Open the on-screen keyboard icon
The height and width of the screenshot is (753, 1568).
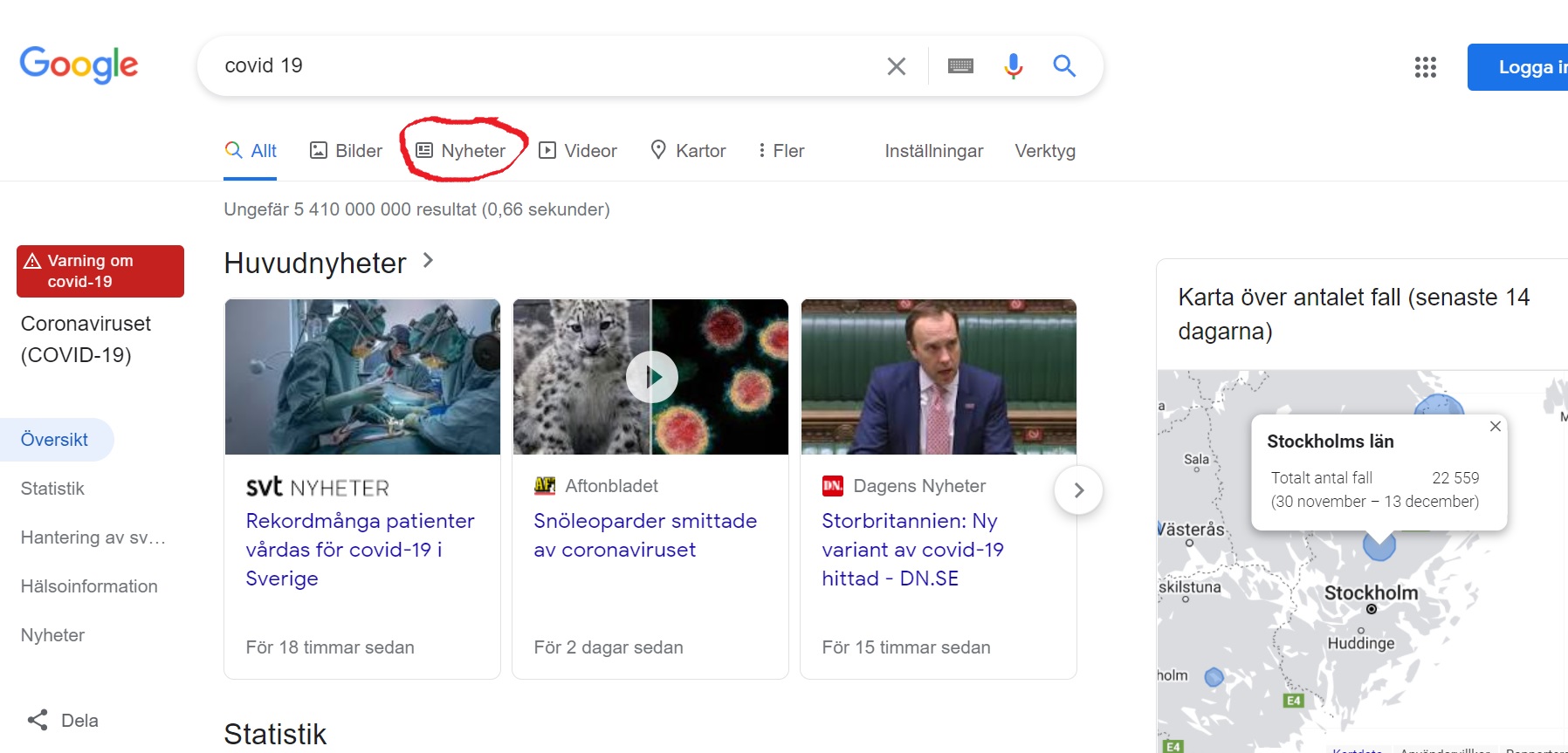click(960, 66)
